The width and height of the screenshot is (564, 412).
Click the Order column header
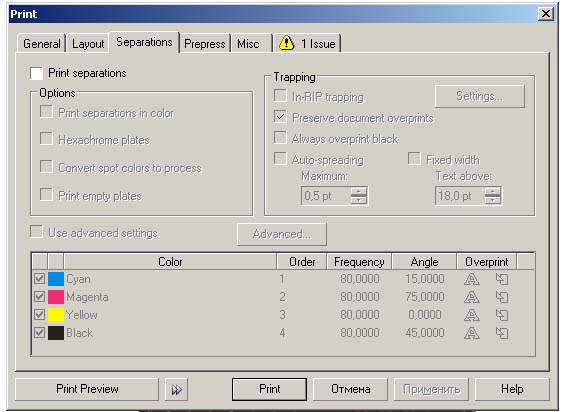coord(302,262)
